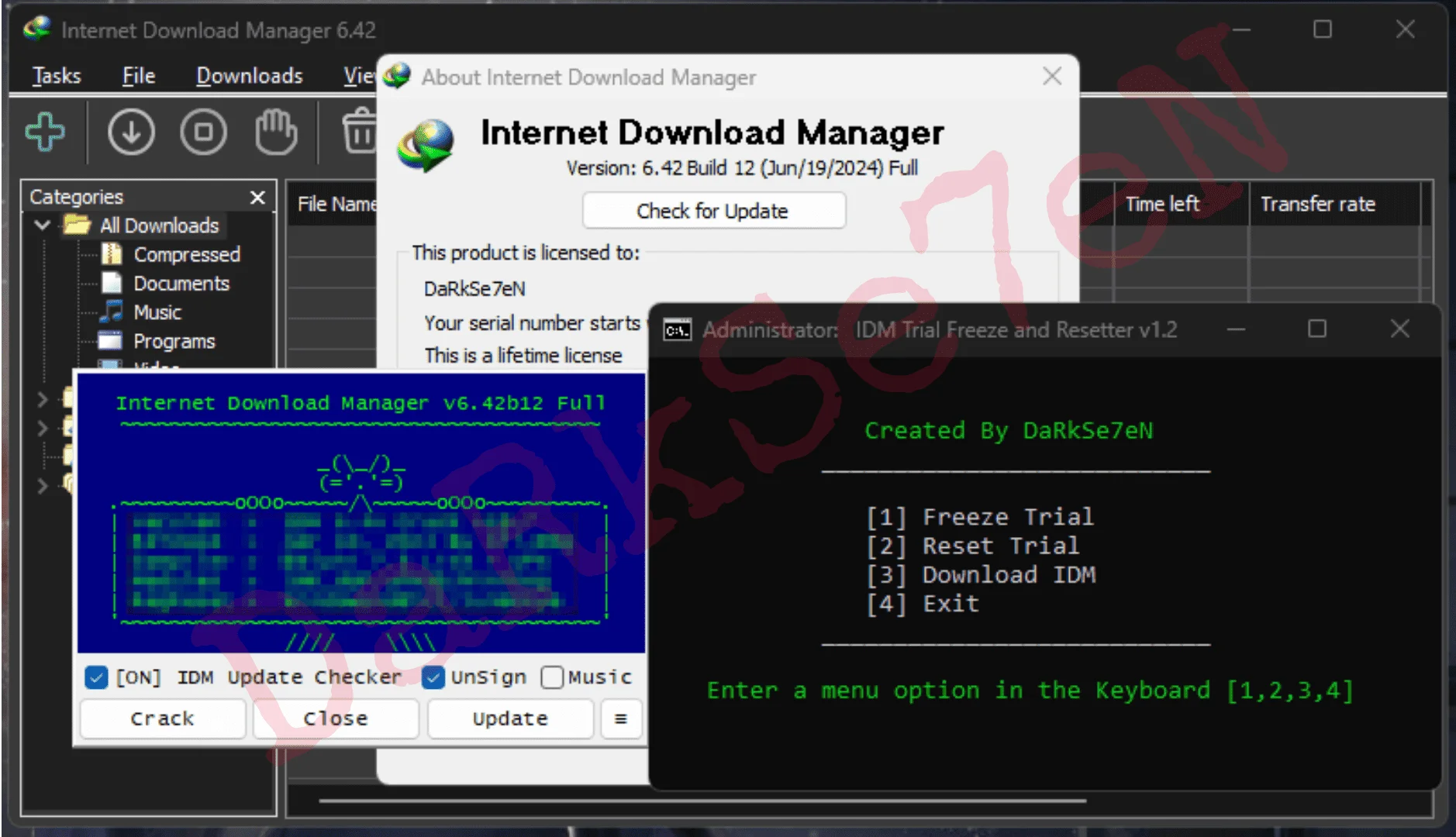Image resolution: width=1456 pixels, height=837 pixels.
Task: Click 'This is a lifetime license' text
Action: (x=523, y=355)
